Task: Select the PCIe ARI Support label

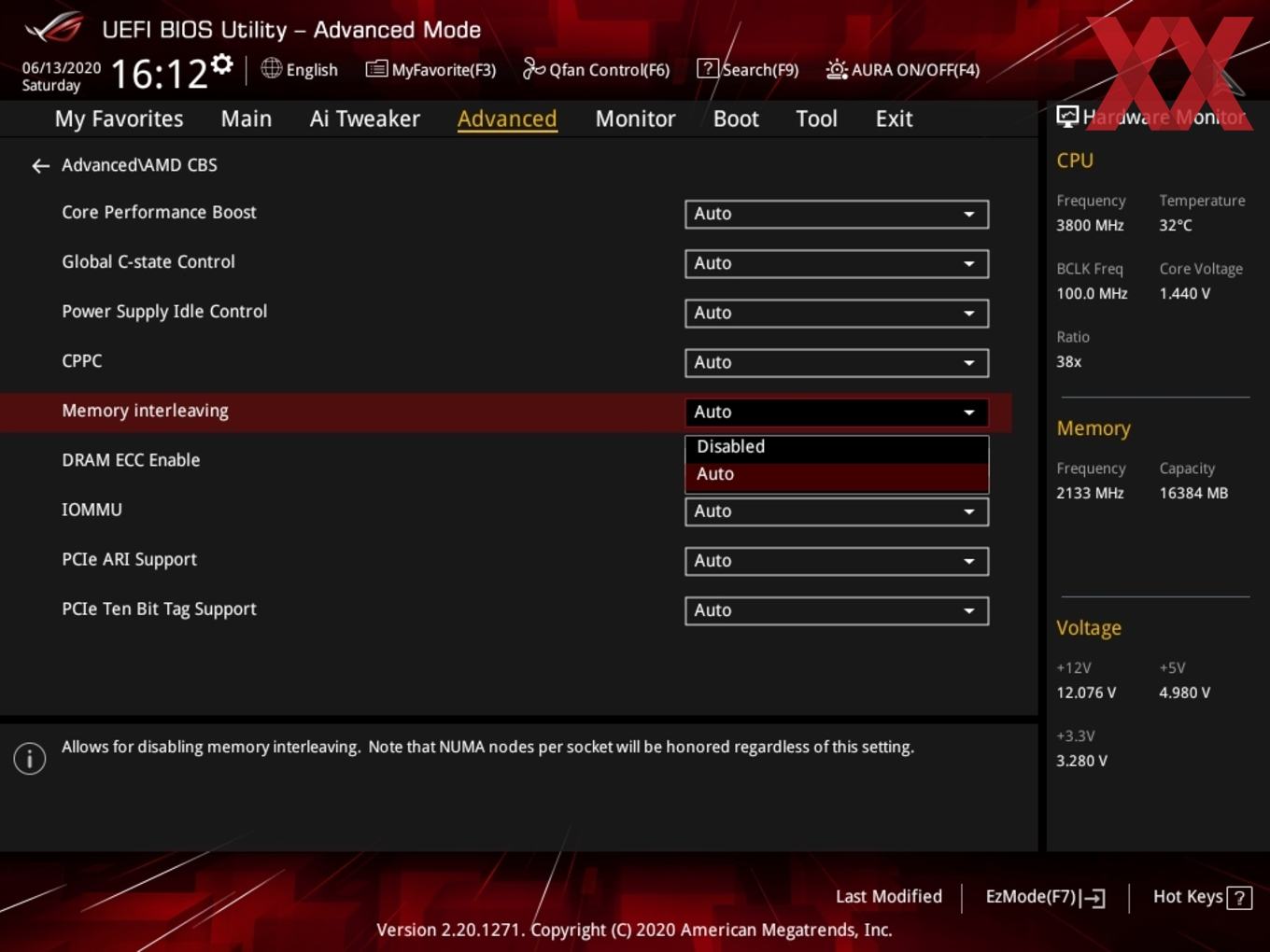Action: [129, 560]
